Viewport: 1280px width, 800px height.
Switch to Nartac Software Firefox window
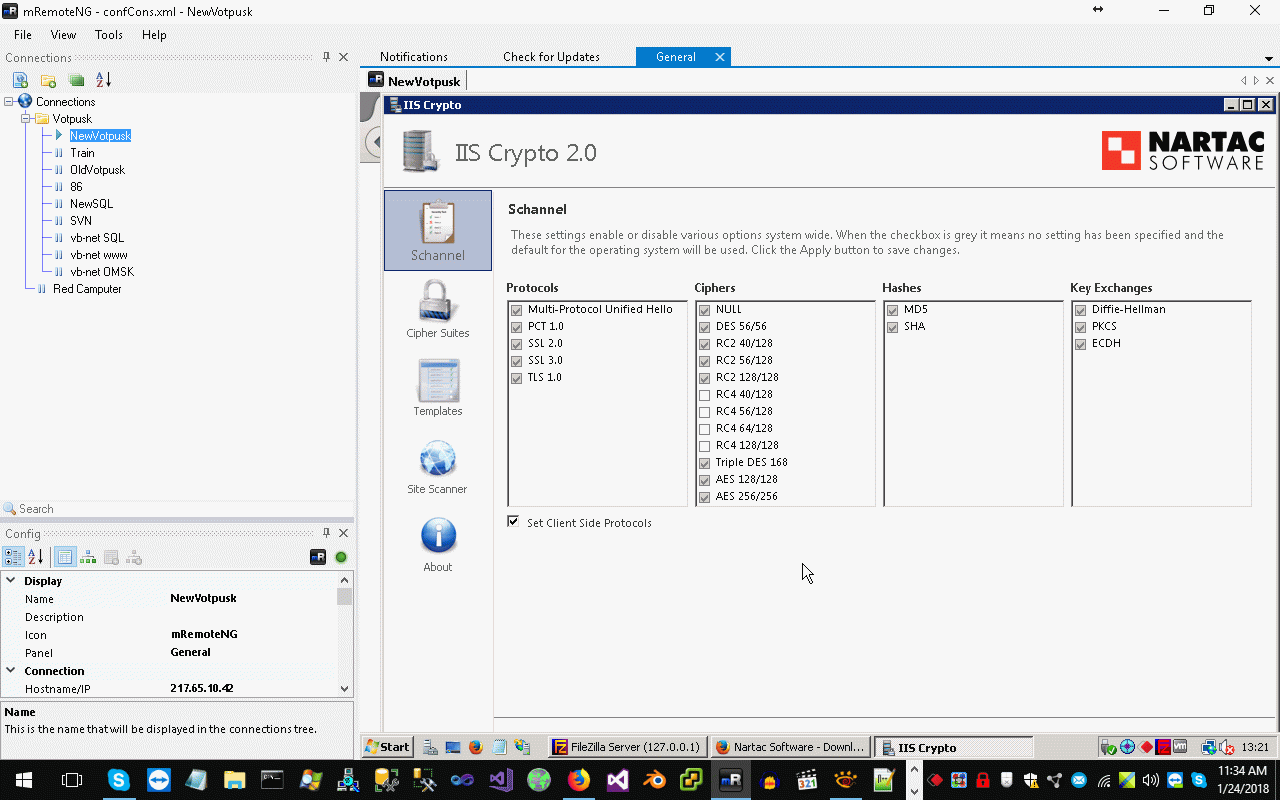[x=790, y=747]
